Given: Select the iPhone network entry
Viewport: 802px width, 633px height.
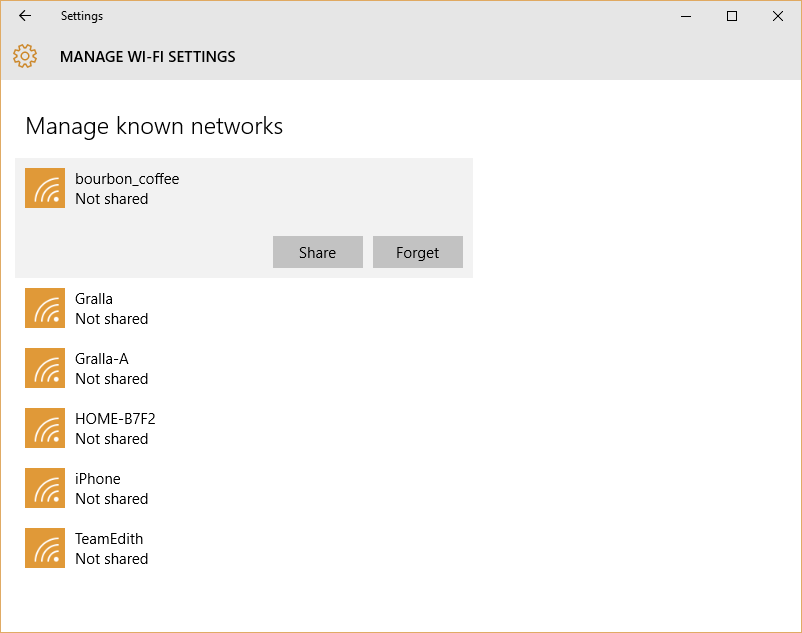Looking at the screenshot, I should [x=244, y=488].
